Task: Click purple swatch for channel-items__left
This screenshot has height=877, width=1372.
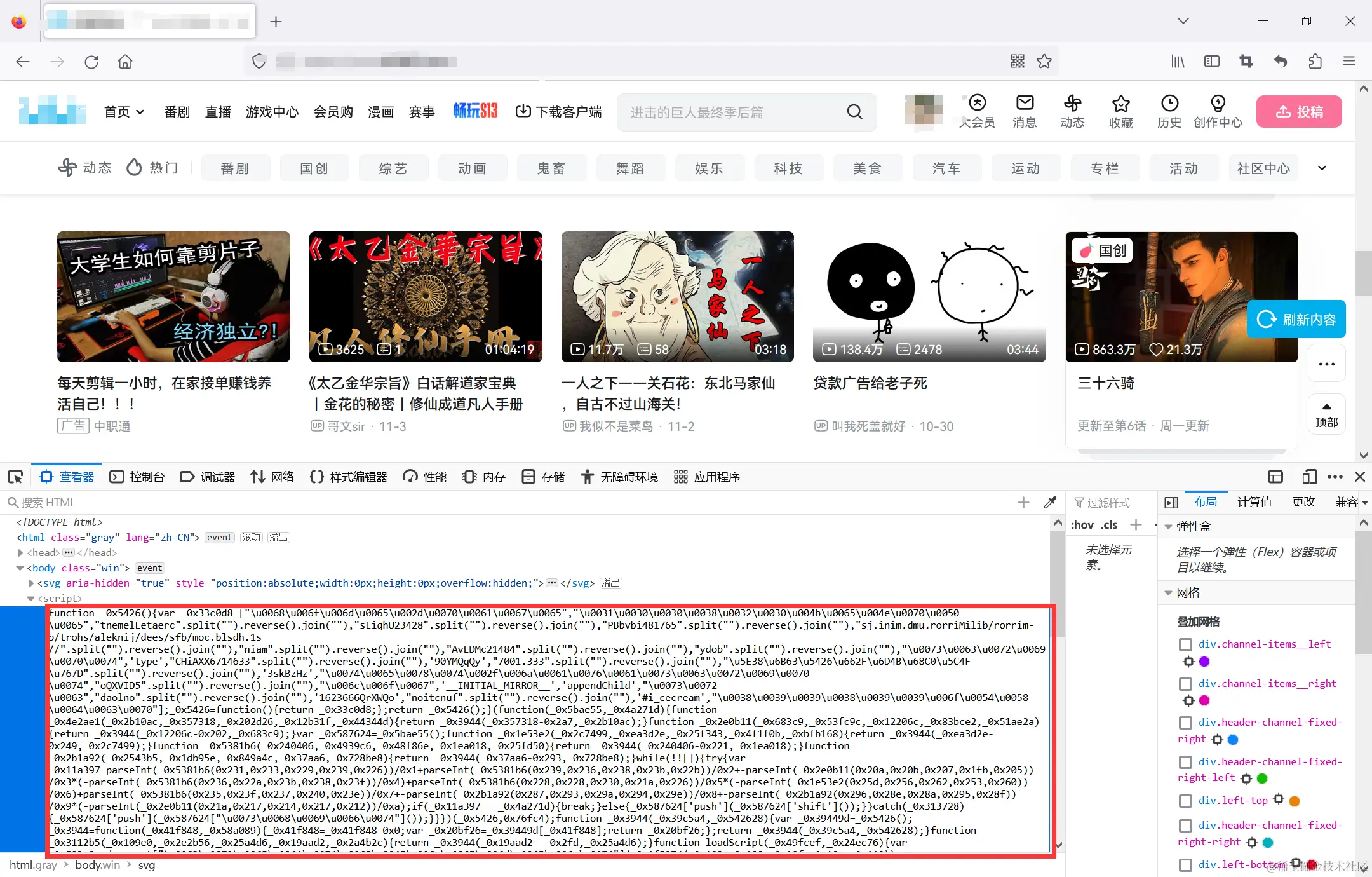Action: tap(1204, 662)
